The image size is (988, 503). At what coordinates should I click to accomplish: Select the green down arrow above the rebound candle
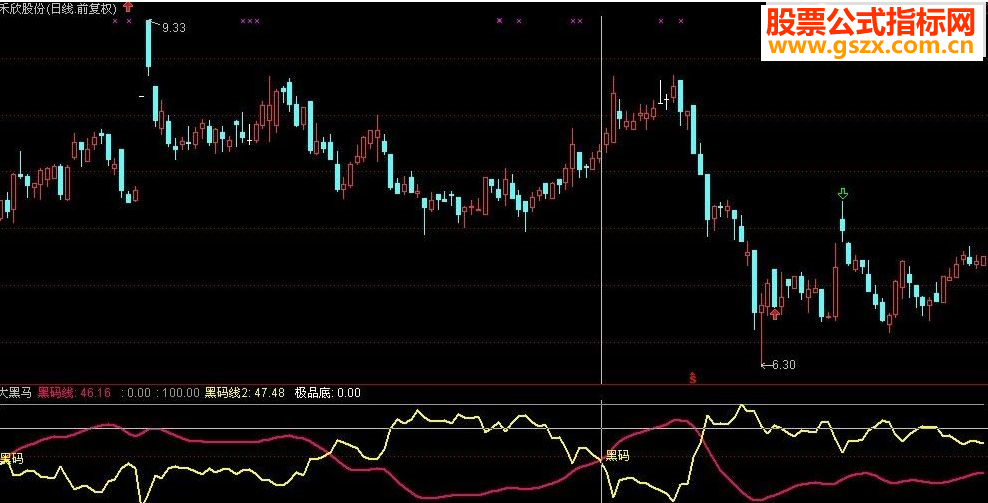click(x=842, y=194)
